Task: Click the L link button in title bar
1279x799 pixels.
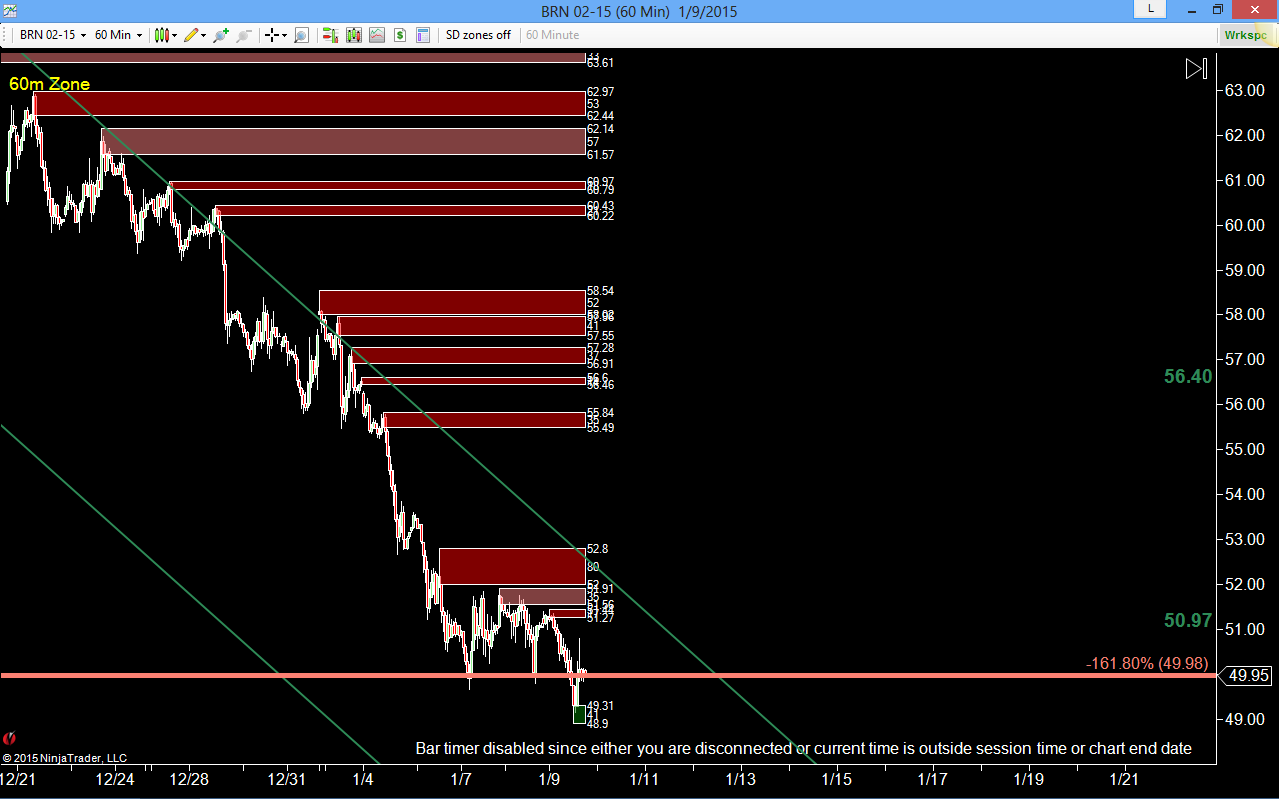Action: coord(1150,8)
